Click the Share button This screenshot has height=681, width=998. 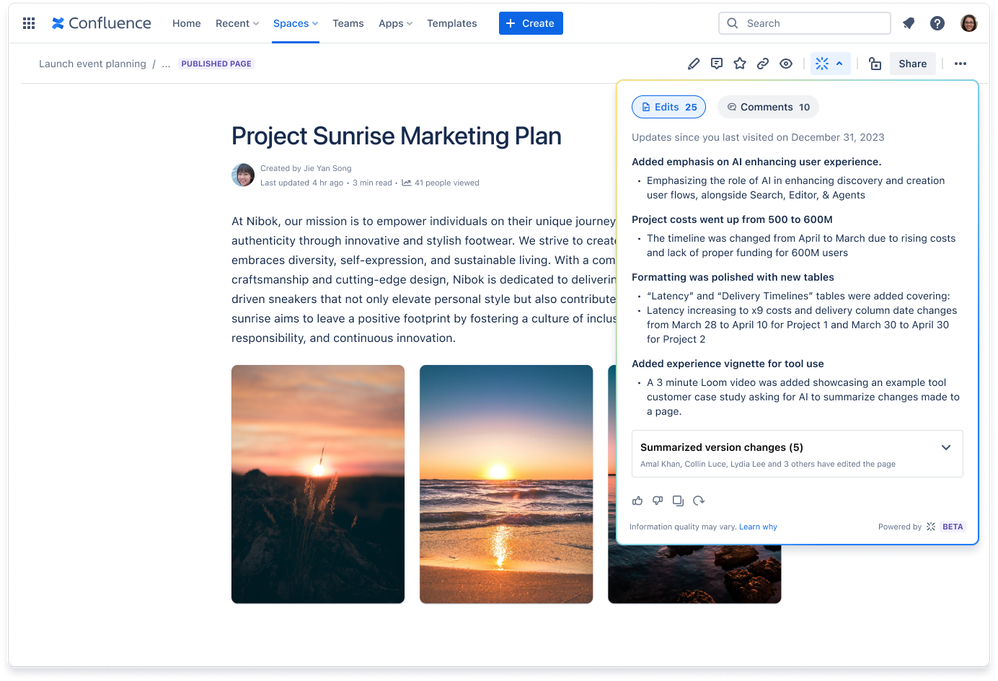pyautogui.click(x=913, y=64)
